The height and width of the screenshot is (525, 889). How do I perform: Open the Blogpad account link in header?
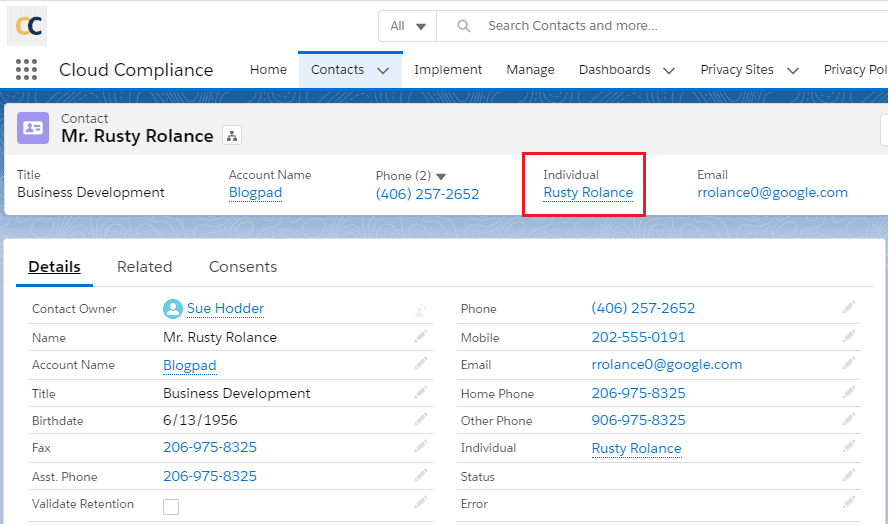[255, 193]
